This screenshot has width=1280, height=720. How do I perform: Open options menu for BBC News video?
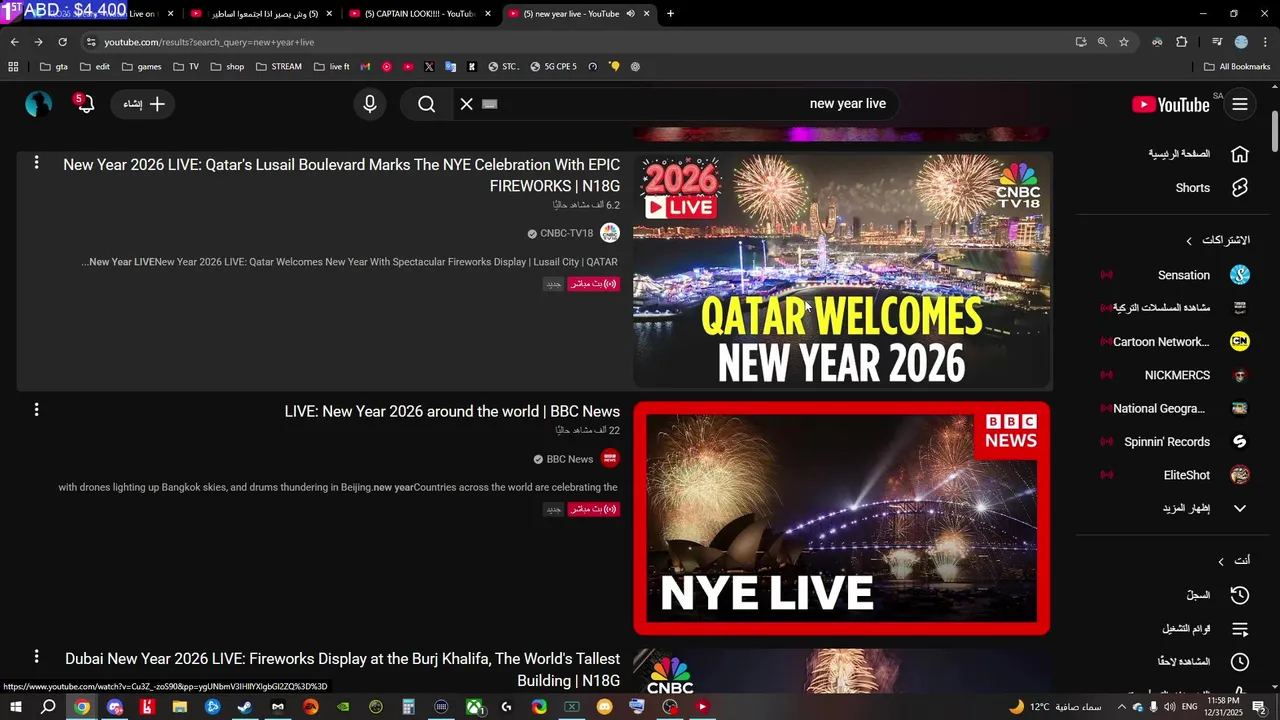click(36, 410)
